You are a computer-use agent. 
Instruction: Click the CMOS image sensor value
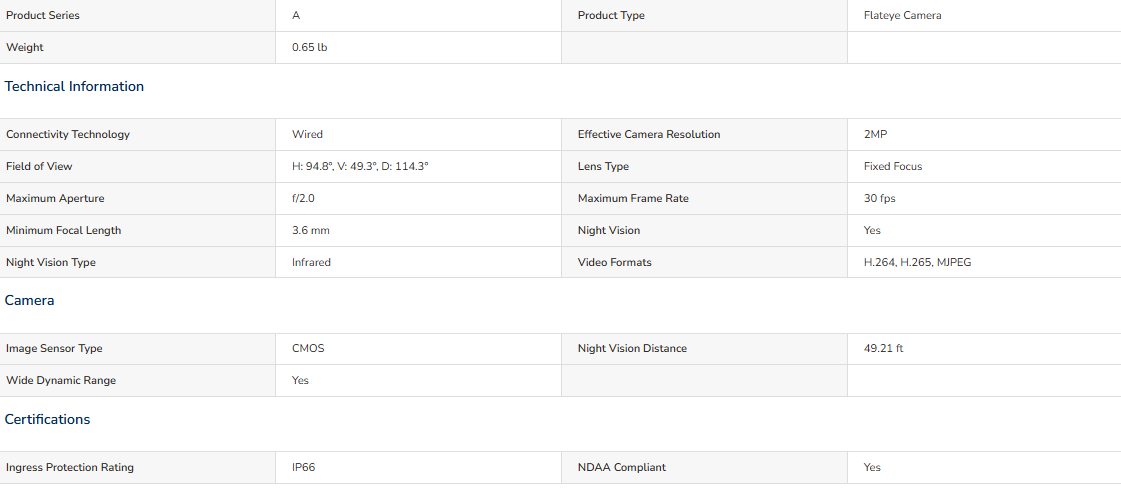(x=308, y=349)
